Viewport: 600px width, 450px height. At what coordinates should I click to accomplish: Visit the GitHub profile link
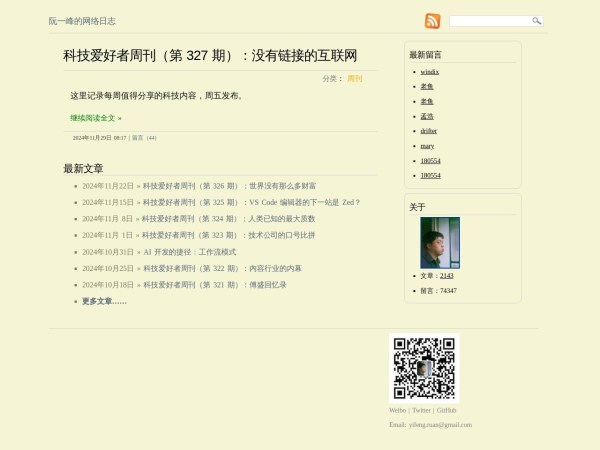click(x=446, y=410)
